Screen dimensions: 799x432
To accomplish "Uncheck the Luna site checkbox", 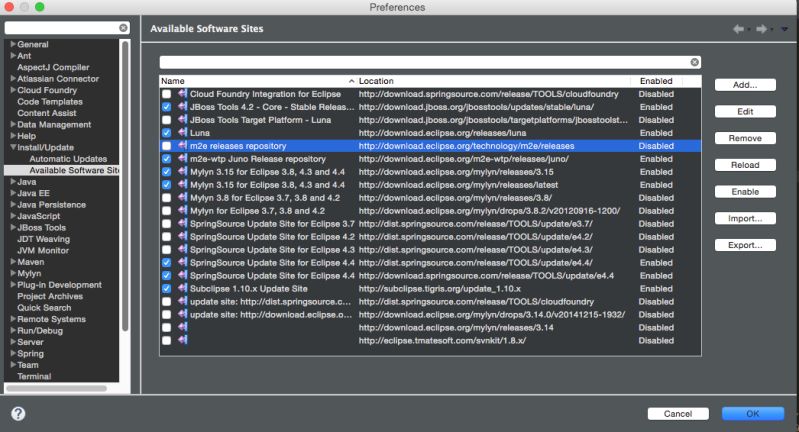I will click(x=167, y=133).
